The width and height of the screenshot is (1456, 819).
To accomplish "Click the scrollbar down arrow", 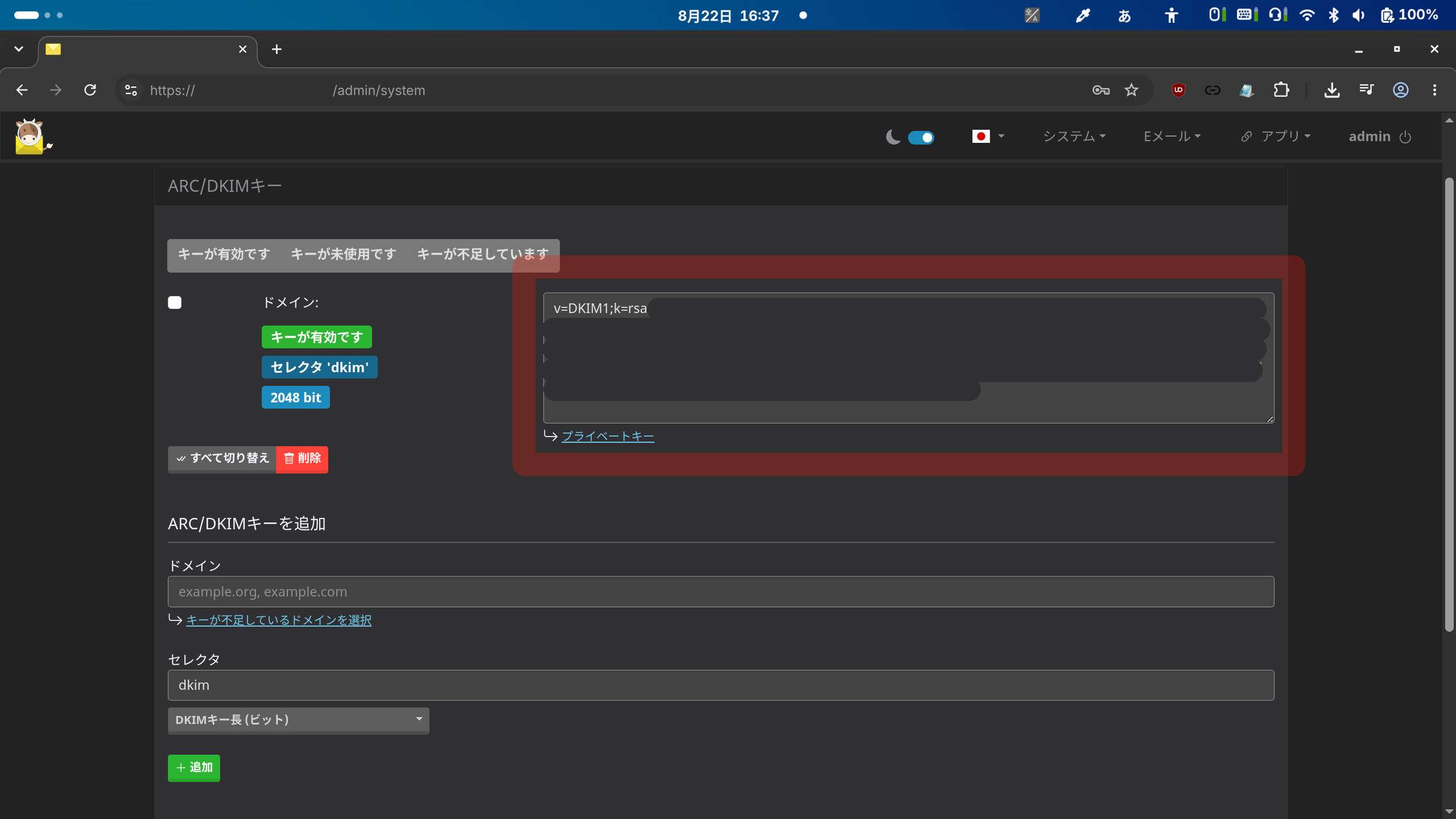I will click(x=1449, y=812).
